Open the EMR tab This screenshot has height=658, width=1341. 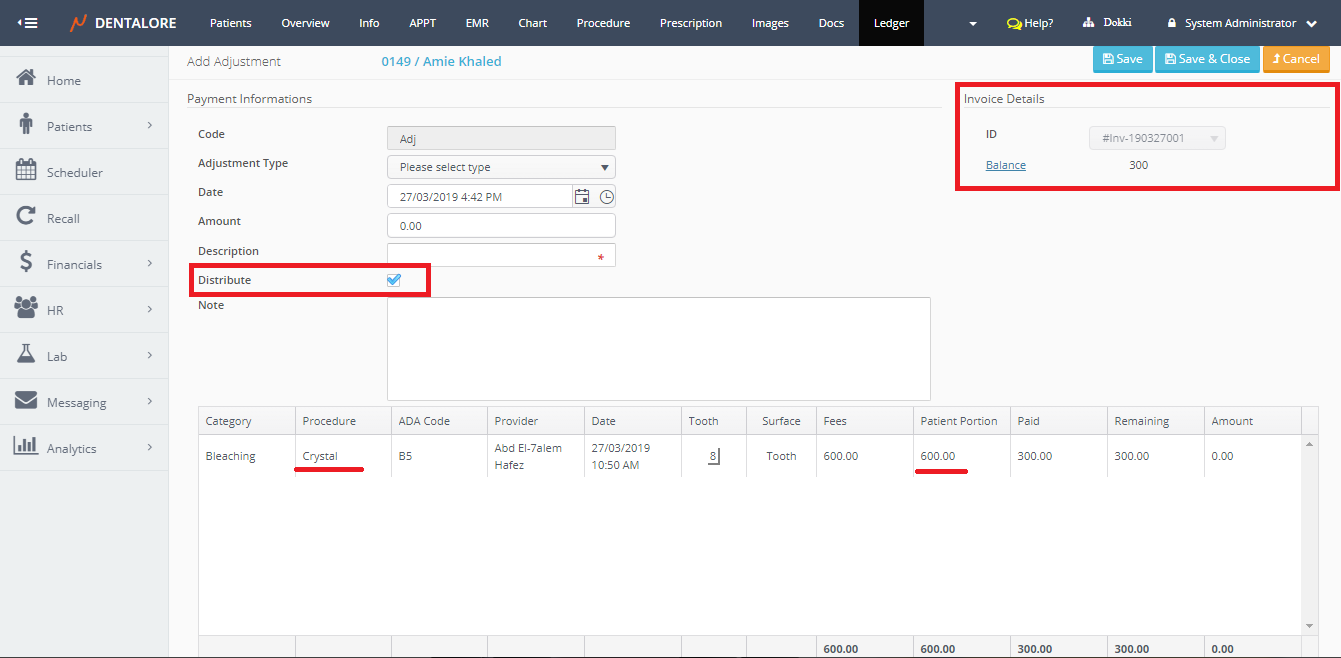(x=477, y=23)
